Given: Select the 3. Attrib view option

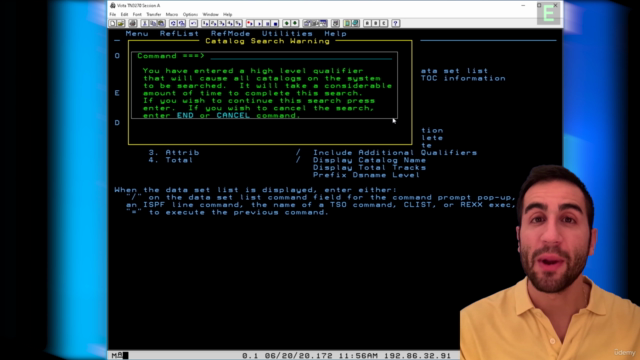Looking at the screenshot, I should 174,153.
